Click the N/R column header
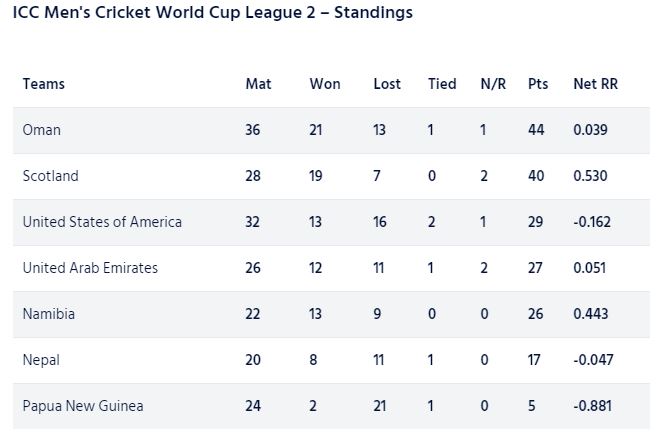The height and width of the screenshot is (444, 664). pos(493,84)
